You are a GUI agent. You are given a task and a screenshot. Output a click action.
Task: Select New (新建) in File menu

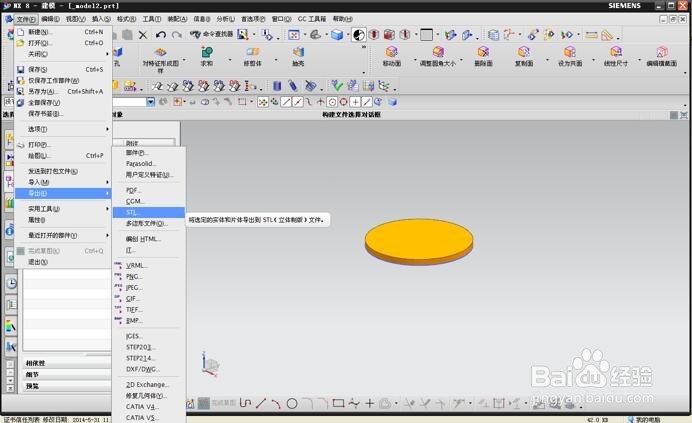(x=63, y=32)
